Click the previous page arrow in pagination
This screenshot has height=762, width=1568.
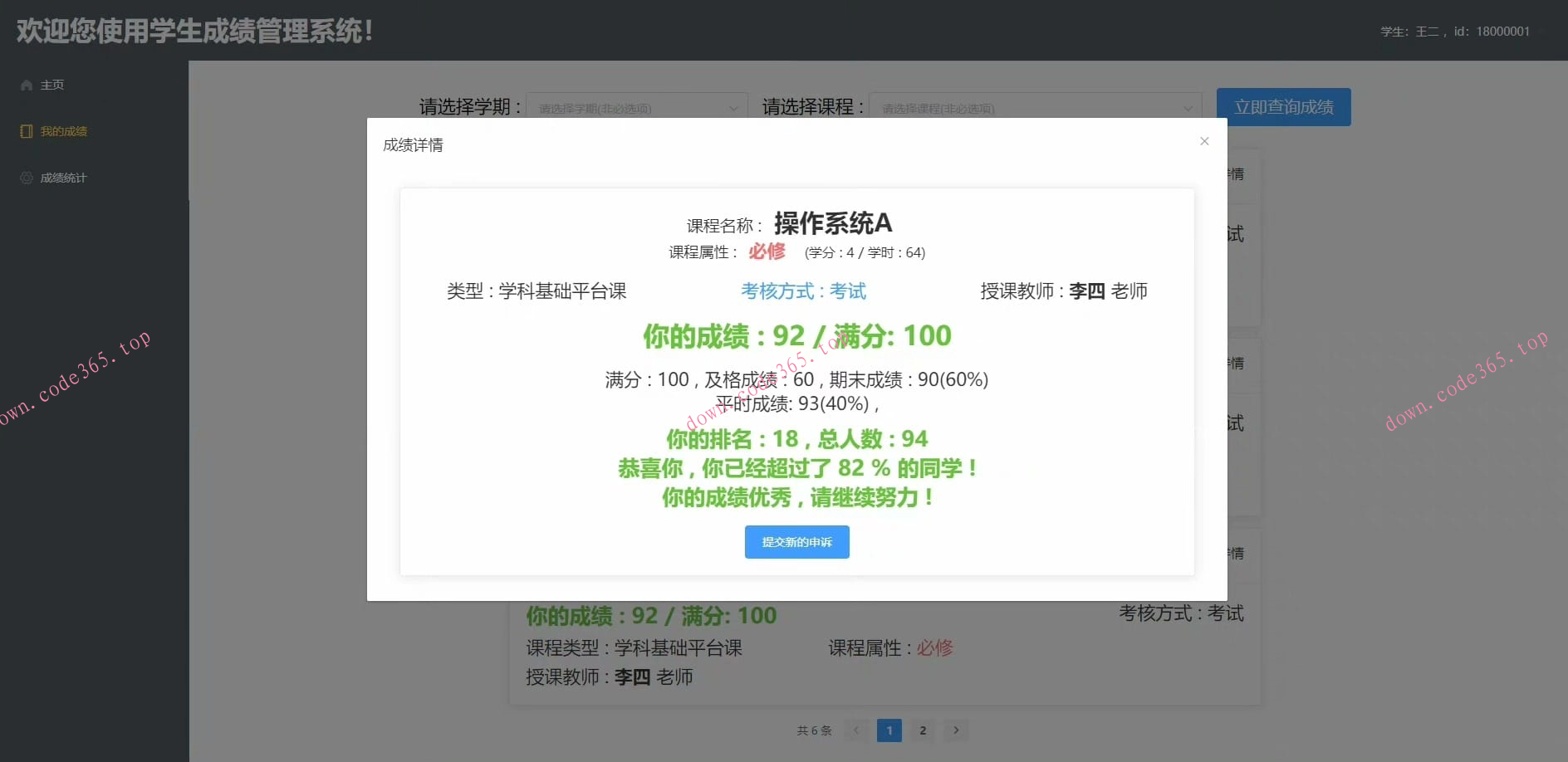coord(856,730)
